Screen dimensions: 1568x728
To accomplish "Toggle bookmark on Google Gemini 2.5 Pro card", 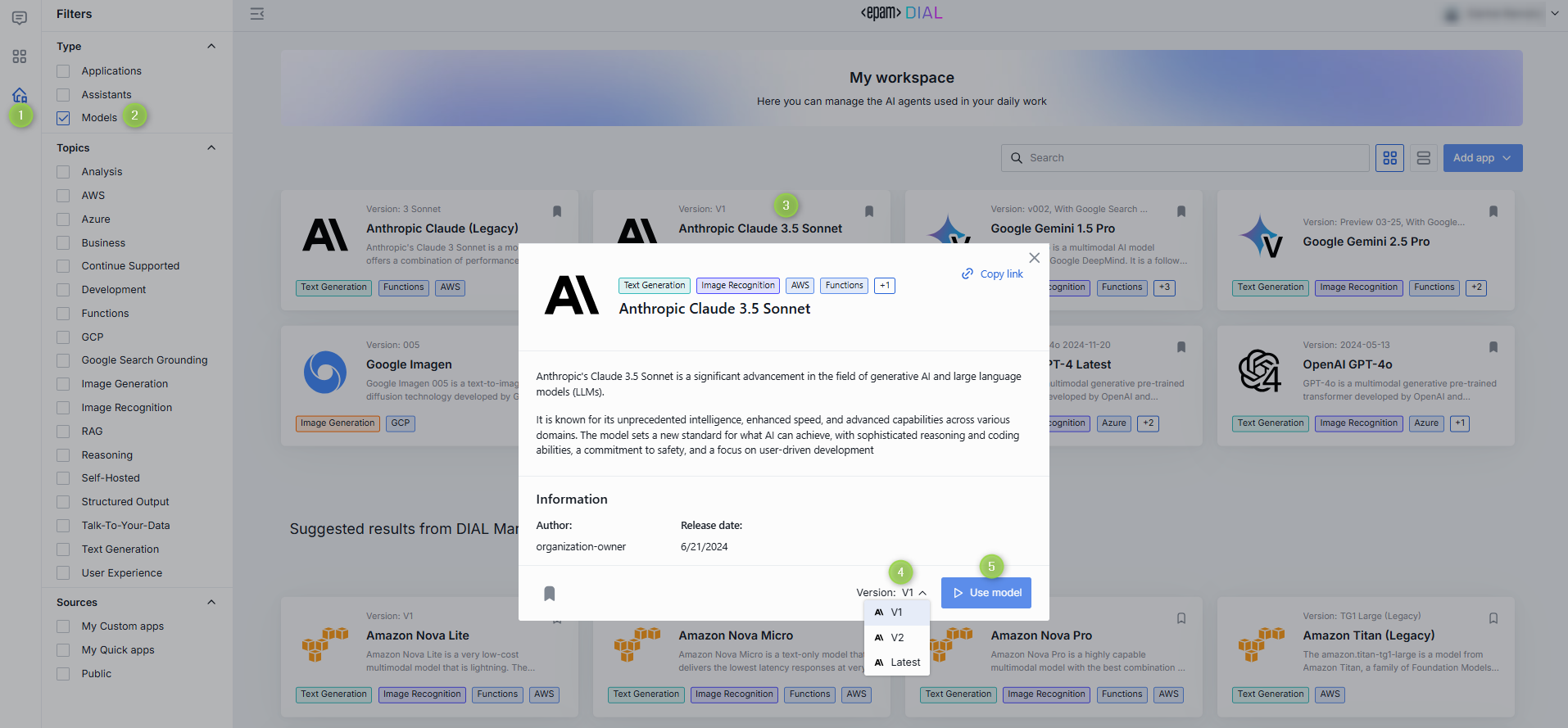I will click(1493, 211).
